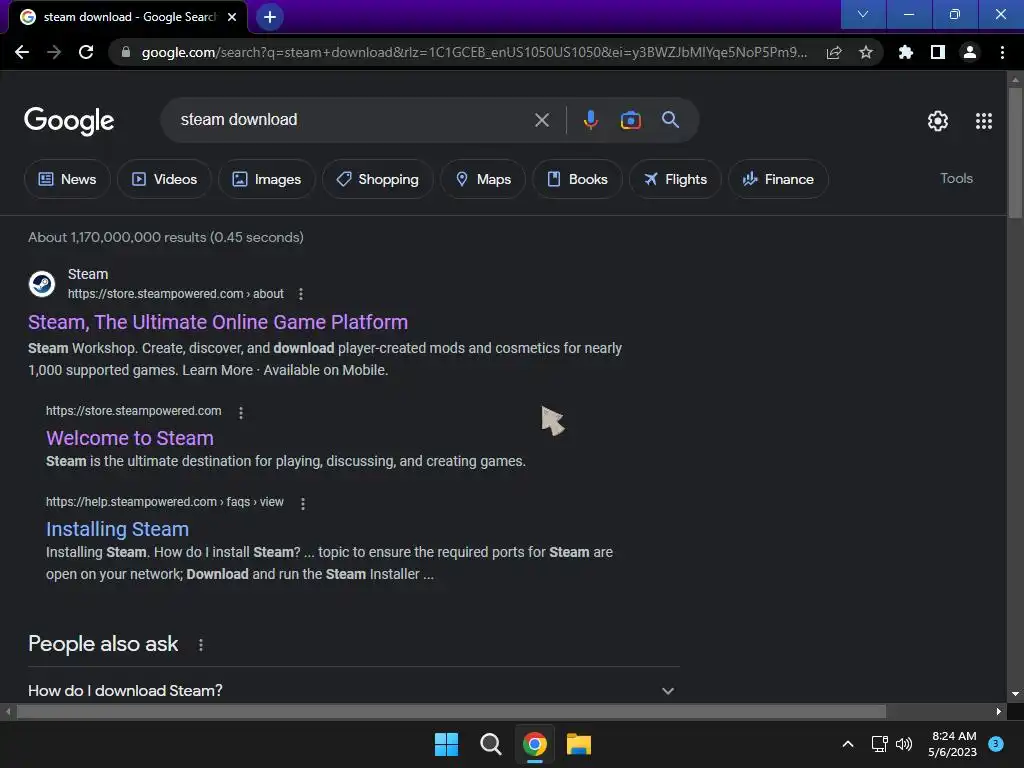Image resolution: width=1024 pixels, height=768 pixels.
Task: Switch to Finance results
Action: [778, 179]
